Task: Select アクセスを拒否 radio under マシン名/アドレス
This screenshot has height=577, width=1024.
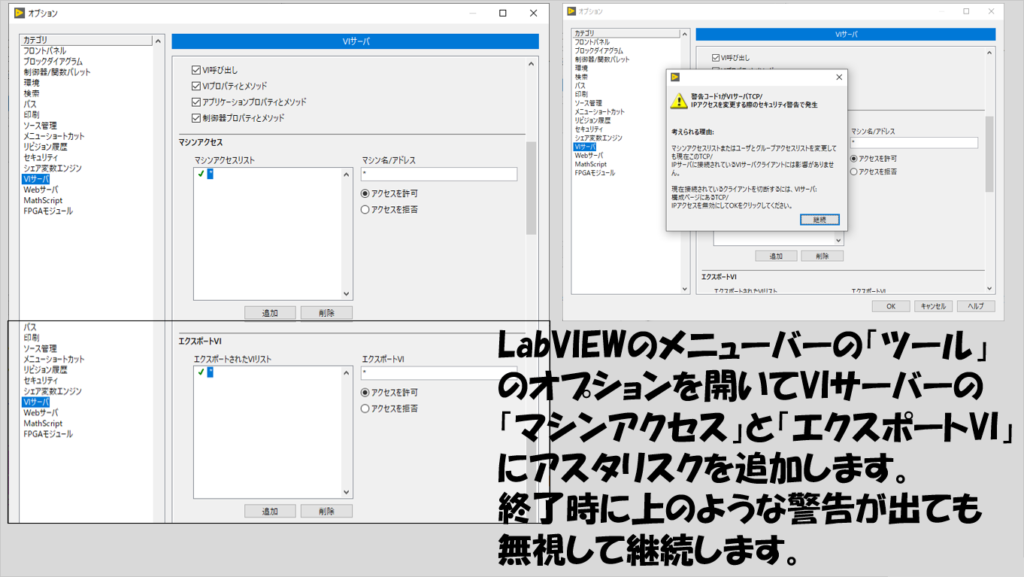Action: point(367,209)
